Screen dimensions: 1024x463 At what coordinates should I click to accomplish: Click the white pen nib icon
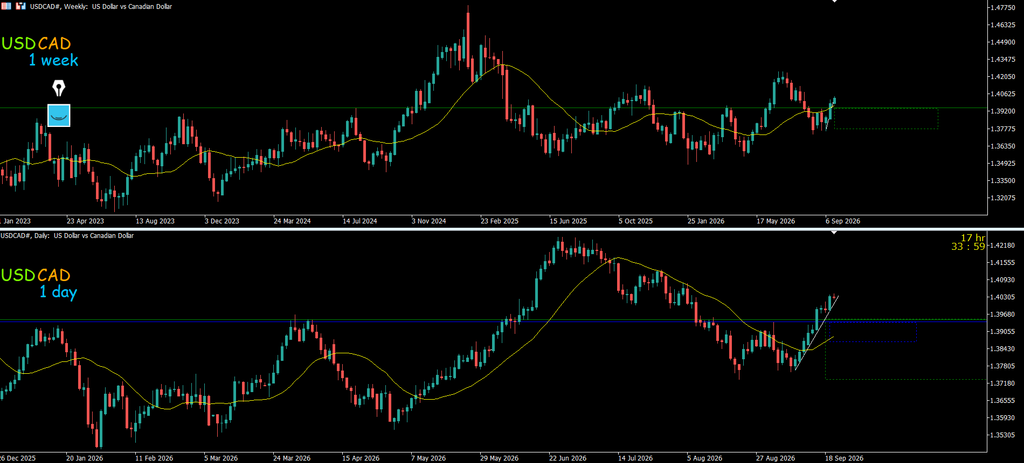tap(59, 88)
